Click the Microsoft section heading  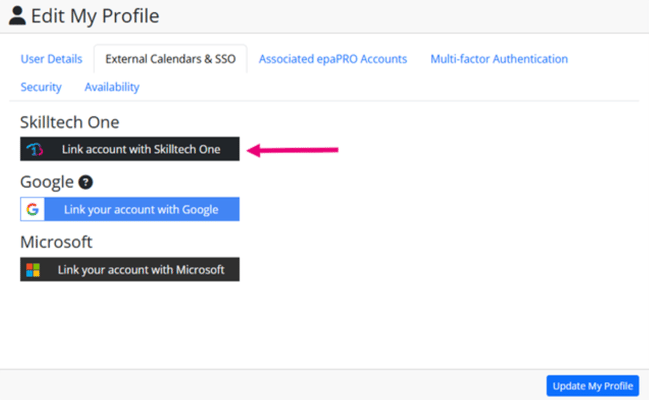pos(56,242)
